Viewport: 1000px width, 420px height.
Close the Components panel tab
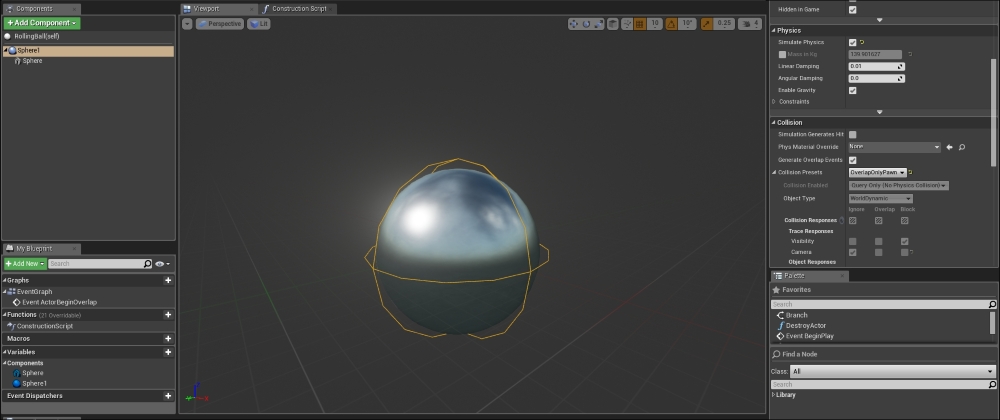tap(75, 10)
